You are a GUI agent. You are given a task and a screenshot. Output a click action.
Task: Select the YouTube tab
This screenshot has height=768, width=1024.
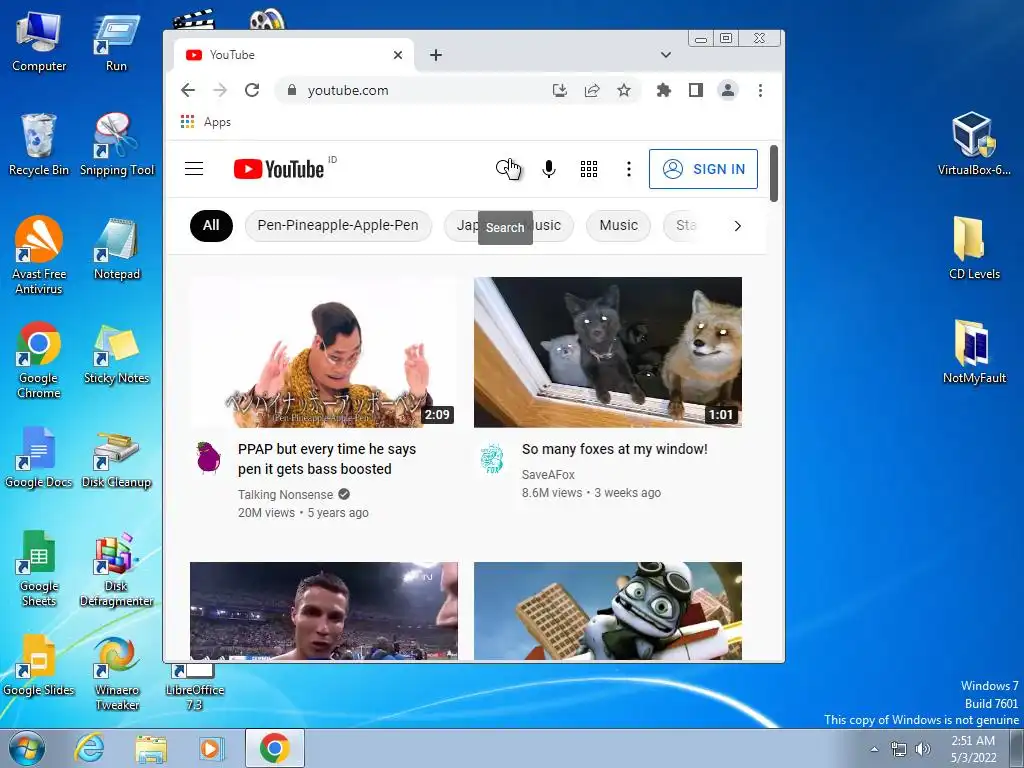coord(294,55)
